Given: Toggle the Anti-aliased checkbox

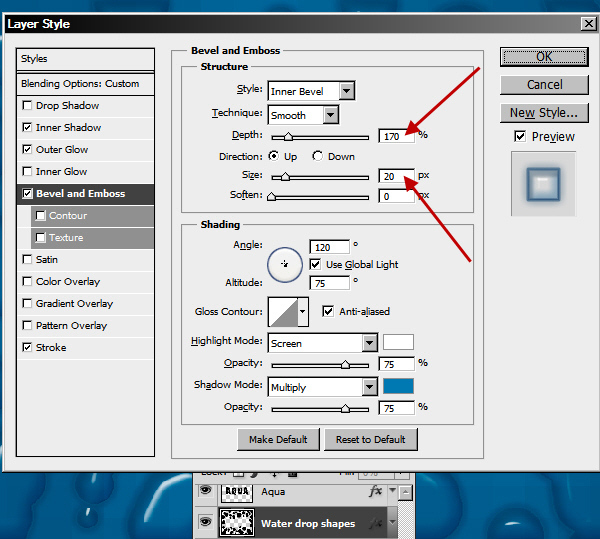Looking at the screenshot, I should pyautogui.click(x=328, y=312).
